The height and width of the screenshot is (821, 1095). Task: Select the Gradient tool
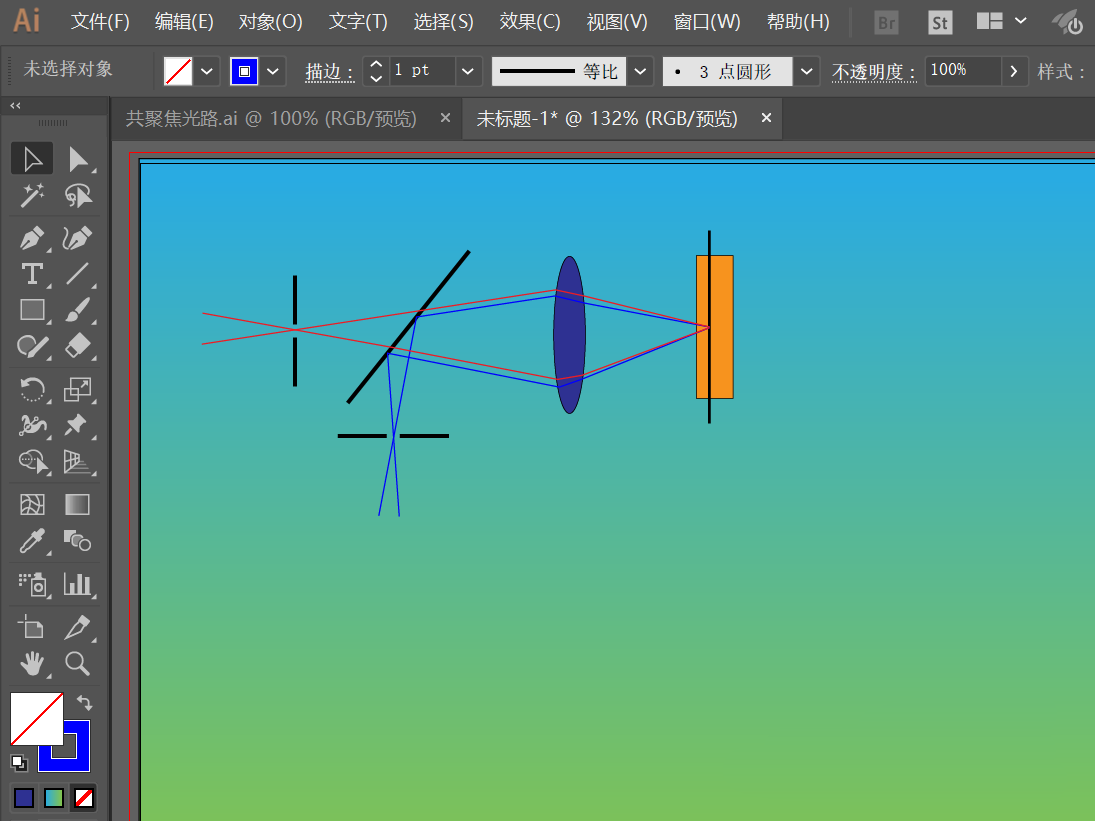[x=78, y=504]
